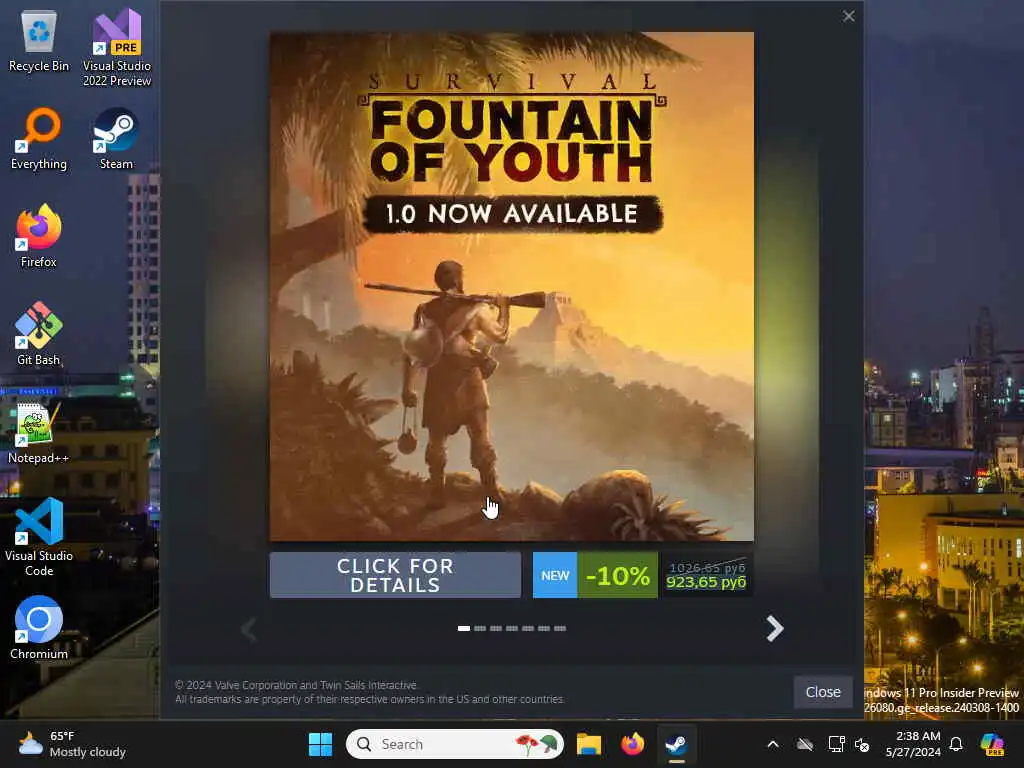
Task: Select the sixth carousel page dot
Action: (544, 628)
